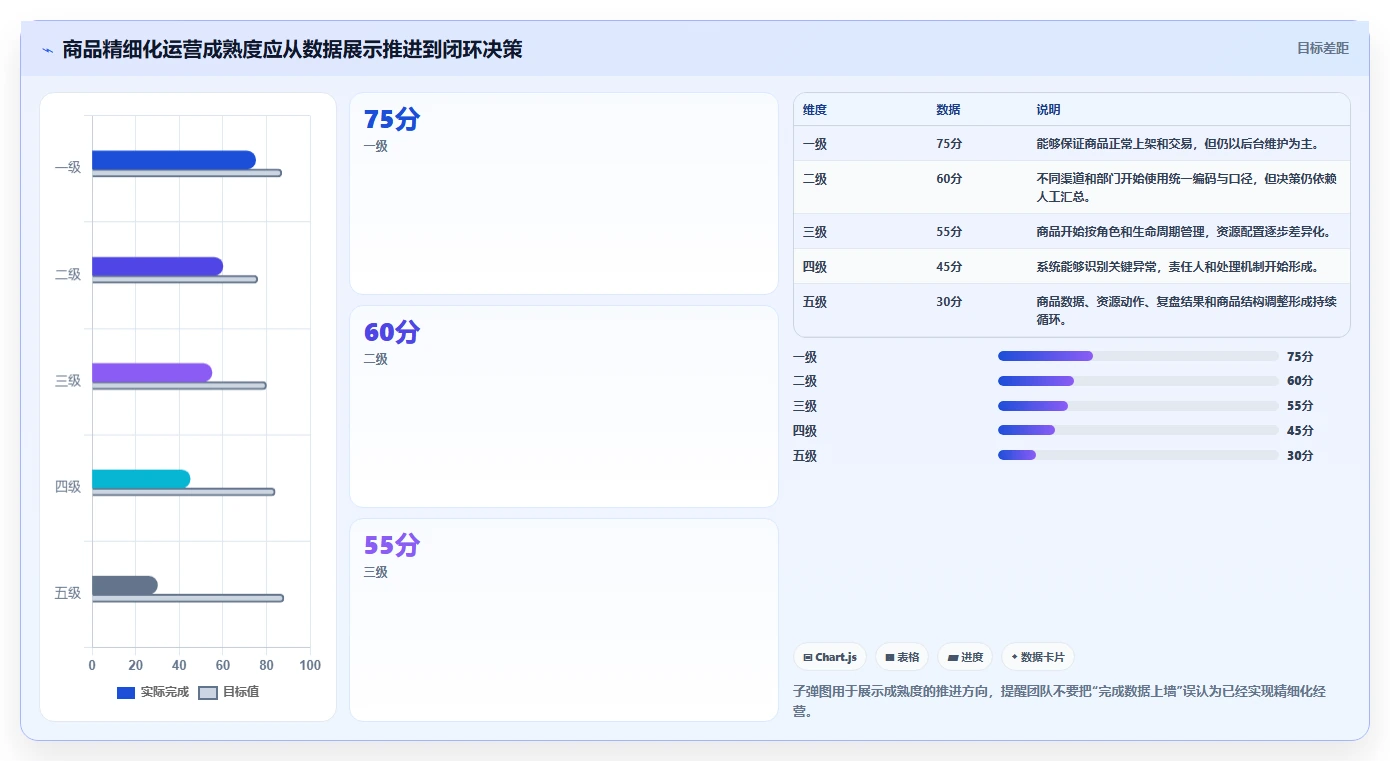Image resolution: width=1390 pixels, height=761 pixels.
Task: Click the 维度 column header
Action: pyautogui.click(x=815, y=110)
